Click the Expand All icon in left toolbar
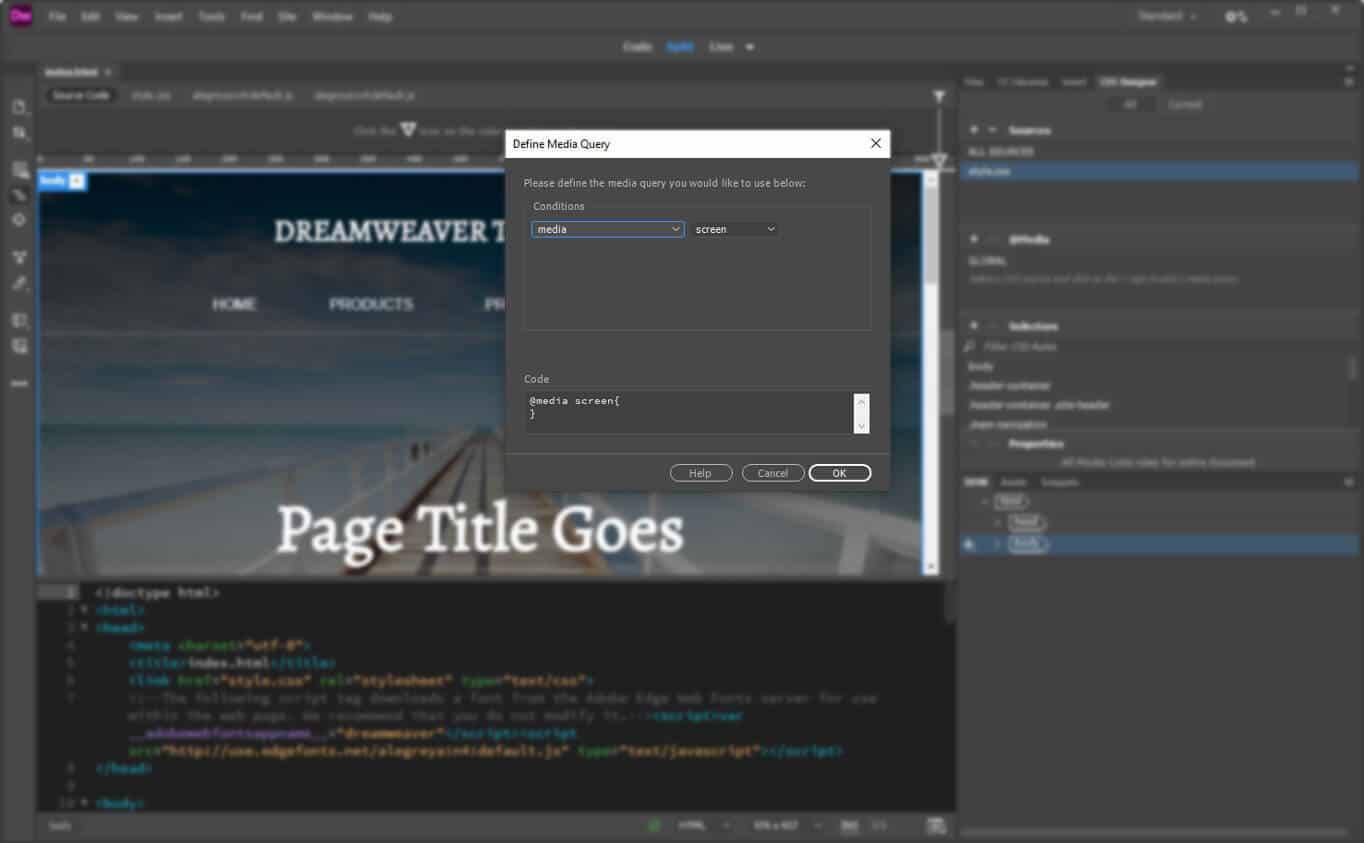This screenshot has height=843, width=1364. coord(19,257)
